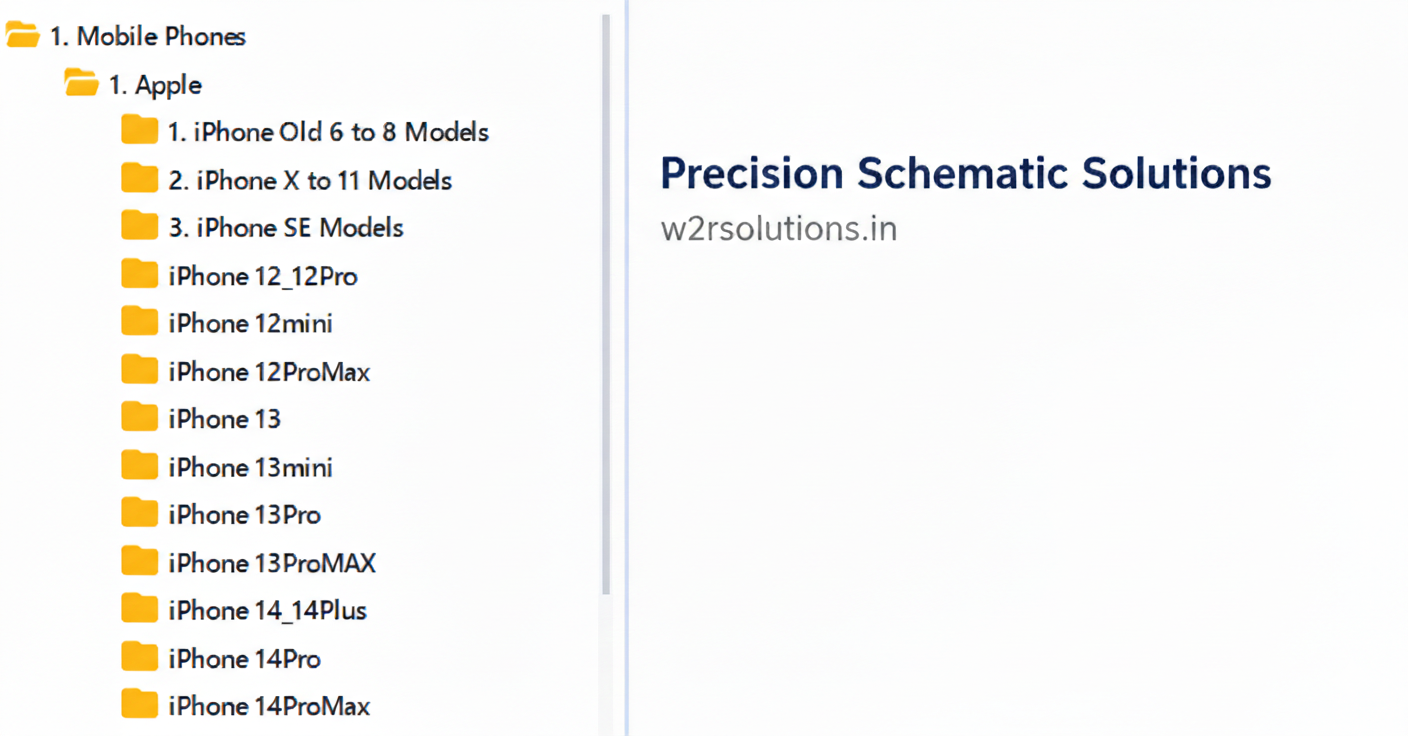Viewport: 1408px width, 736px height.
Task: Select the iPhone 13mini folder label
Action: (x=250, y=467)
